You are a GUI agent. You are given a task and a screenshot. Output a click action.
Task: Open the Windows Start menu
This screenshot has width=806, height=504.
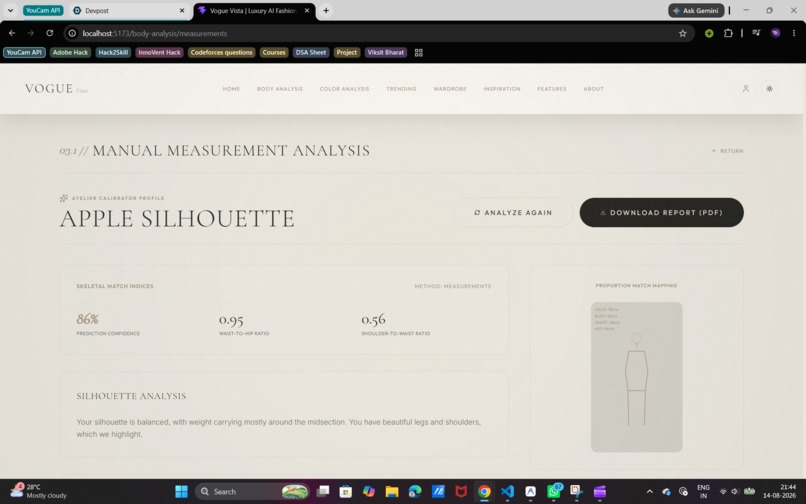(x=181, y=491)
